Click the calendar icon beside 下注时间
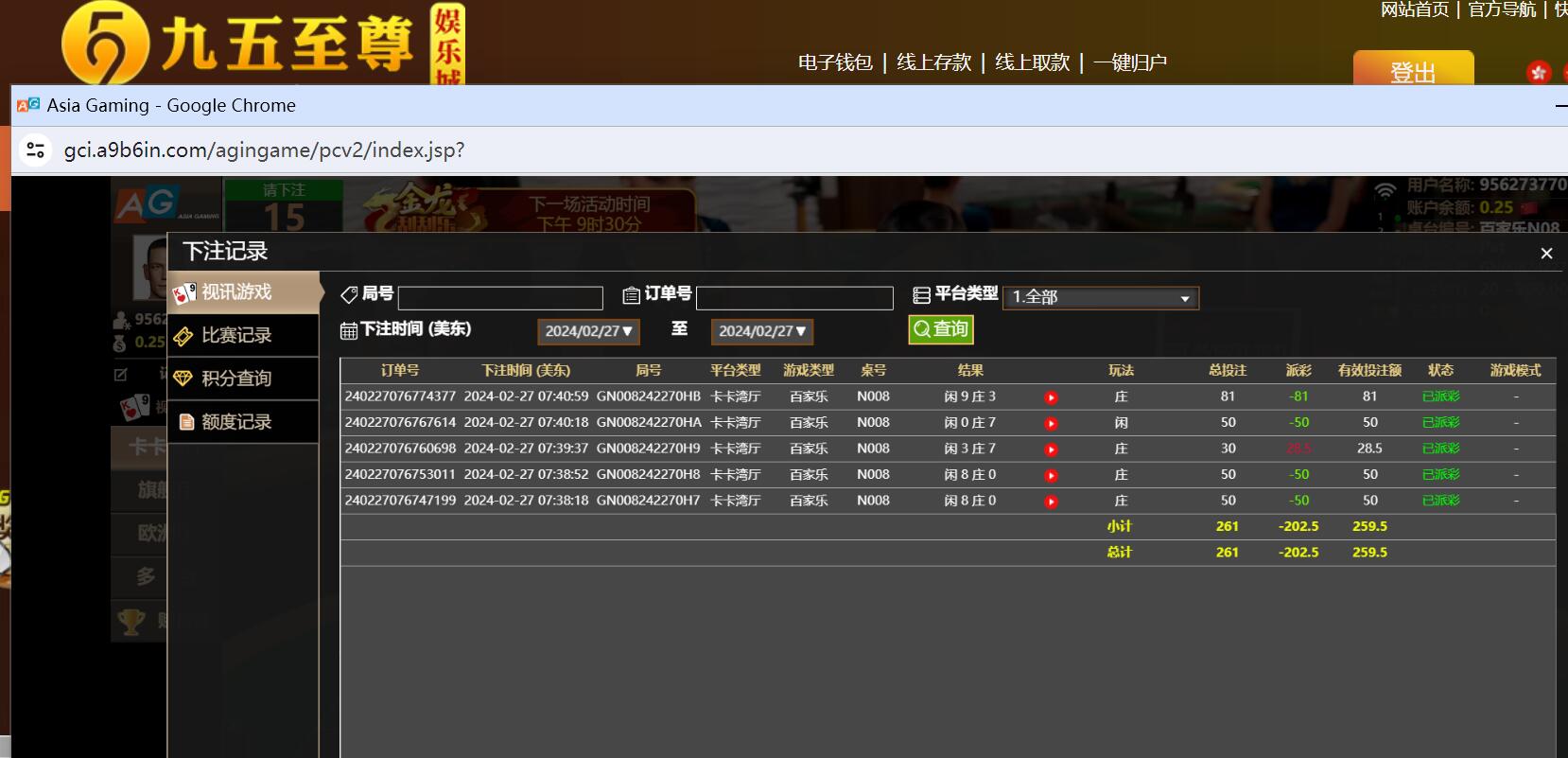The width and height of the screenshot is (1568, 758). [349, 330]
